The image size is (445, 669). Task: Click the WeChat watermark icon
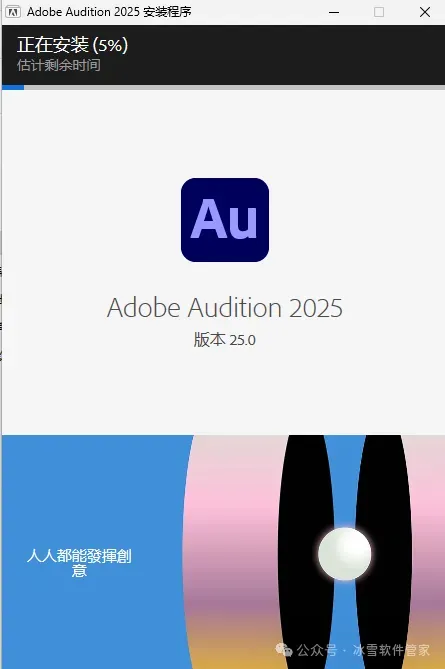click(284, 650)
